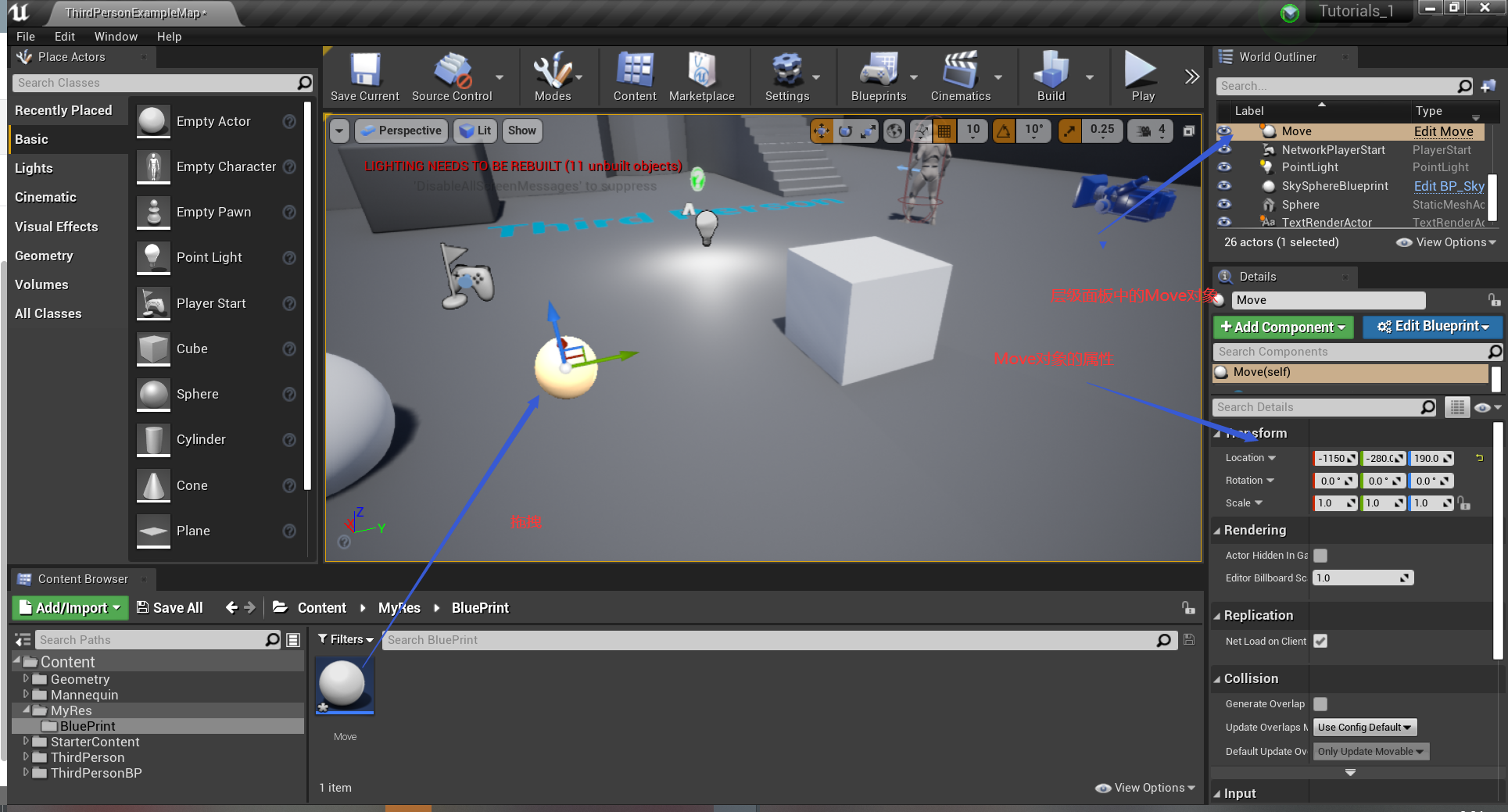The width and height of the screenshot is (1508, 812).
Task: Open help for Empty Actor entry
Action: pos(289,121)
